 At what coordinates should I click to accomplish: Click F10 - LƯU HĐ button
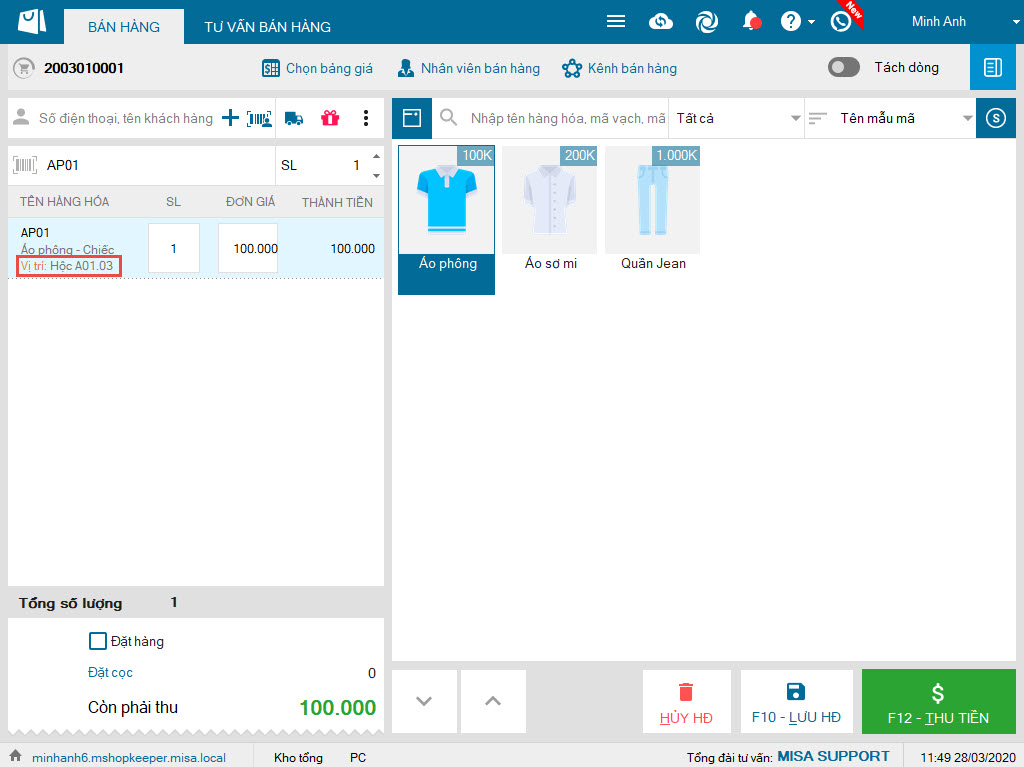pyautogui.click(x=796, y=701)
